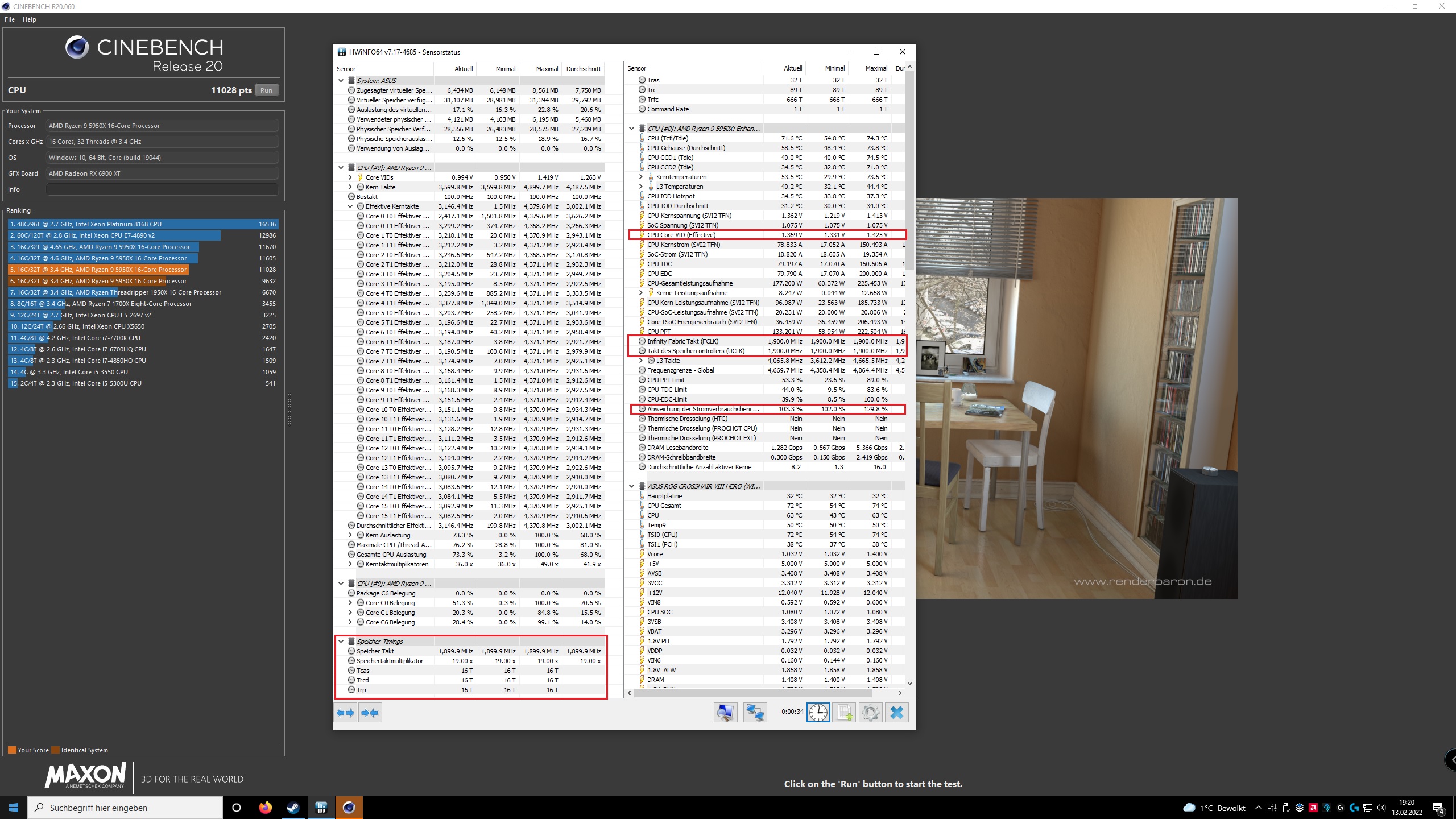This screenshot has width=1456, height=819.
Task: Click the collapse columns arrows icon in HWiNFO
Action: [370, 713]
